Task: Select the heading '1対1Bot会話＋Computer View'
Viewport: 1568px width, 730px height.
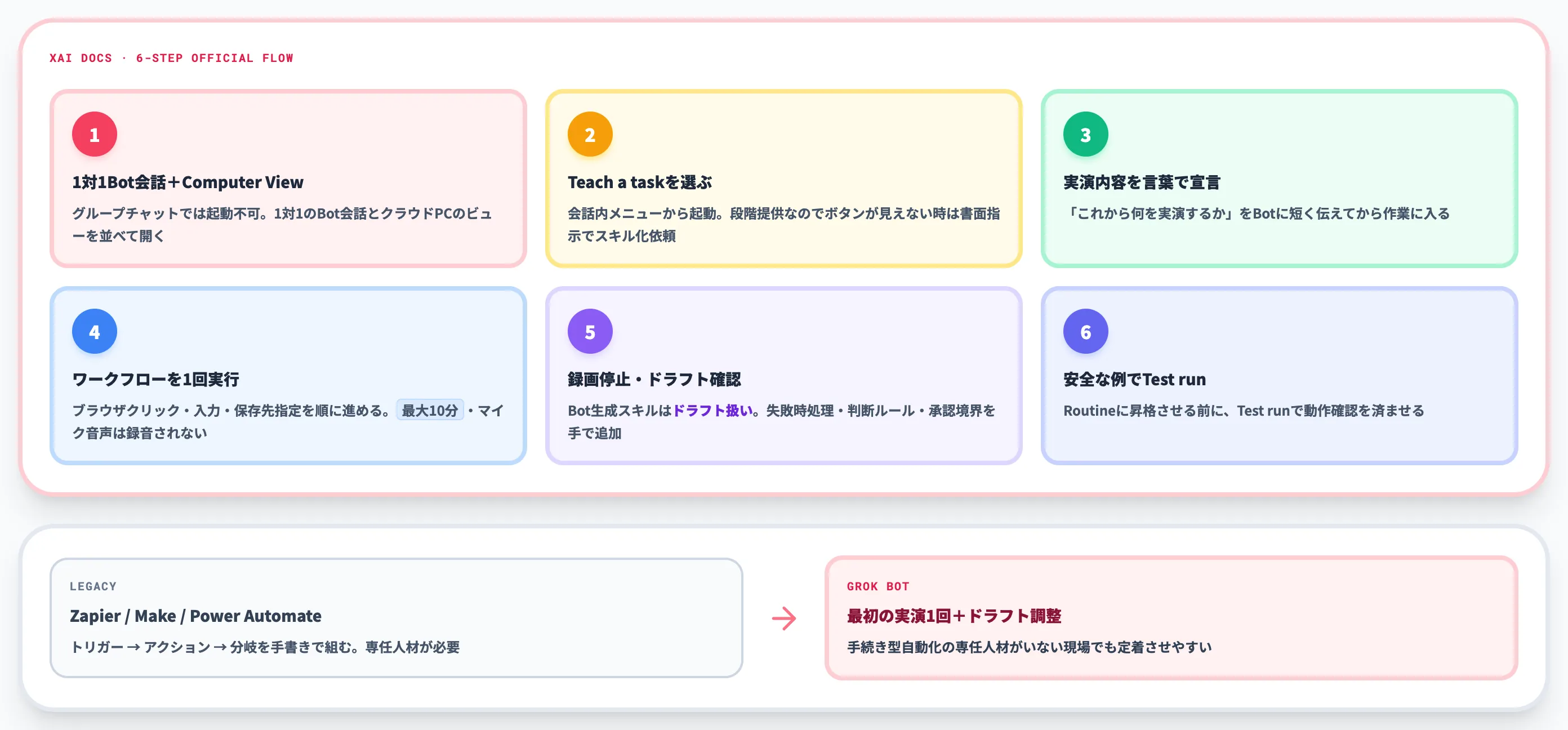Action: [188, 182]
